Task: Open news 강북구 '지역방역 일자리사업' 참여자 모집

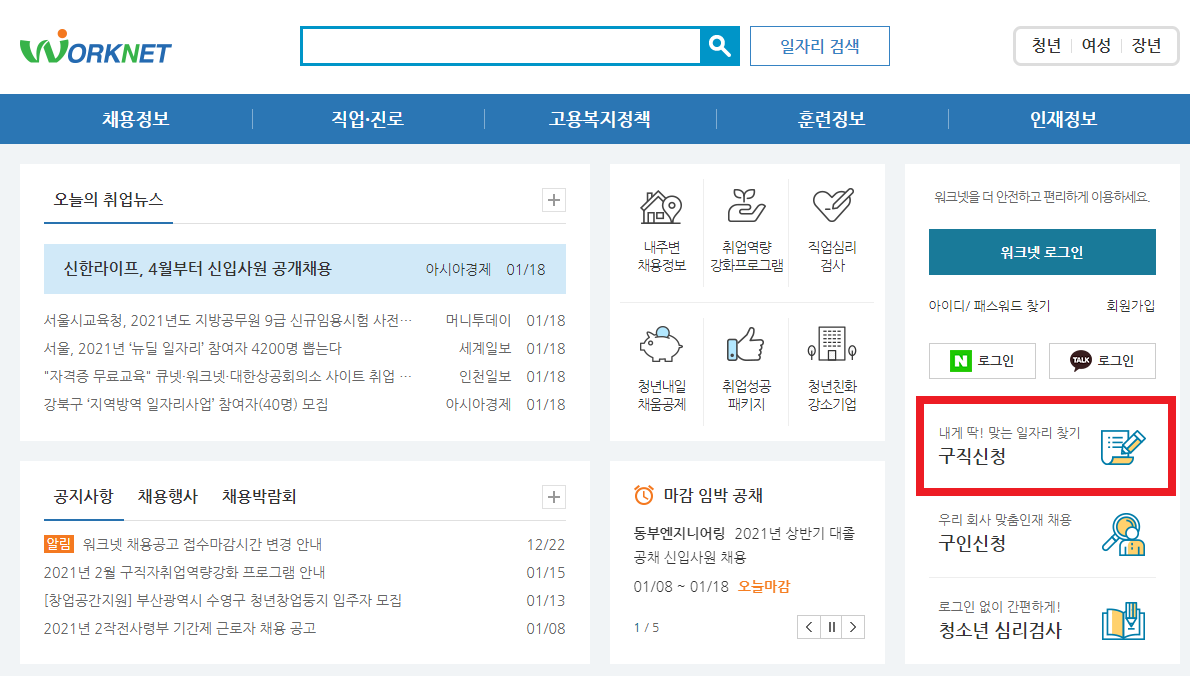Action: click(186, 404)
